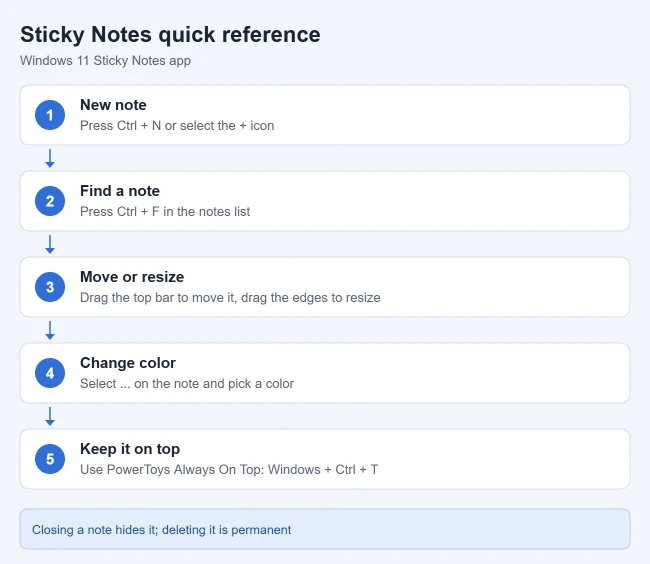The image size is (650, 564).
Task: Click the 'Change color' card title
Action: point(128,363)
